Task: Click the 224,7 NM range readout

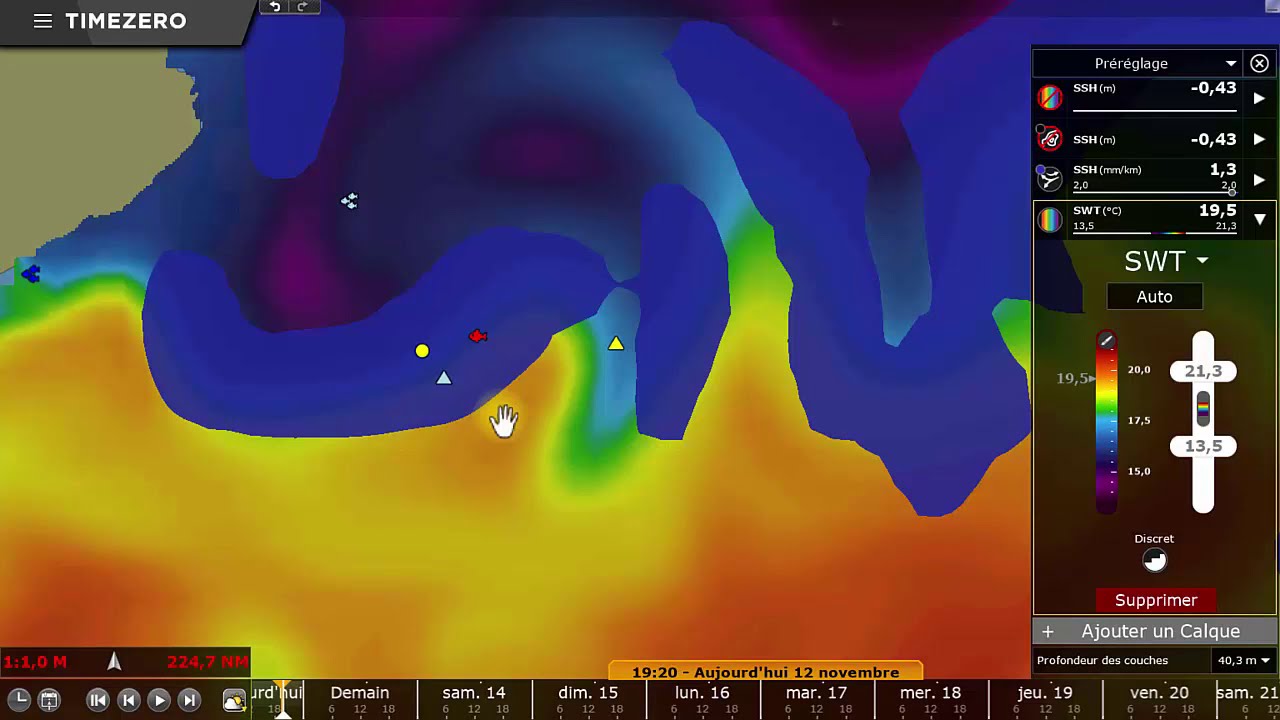Action: (207, 662)
